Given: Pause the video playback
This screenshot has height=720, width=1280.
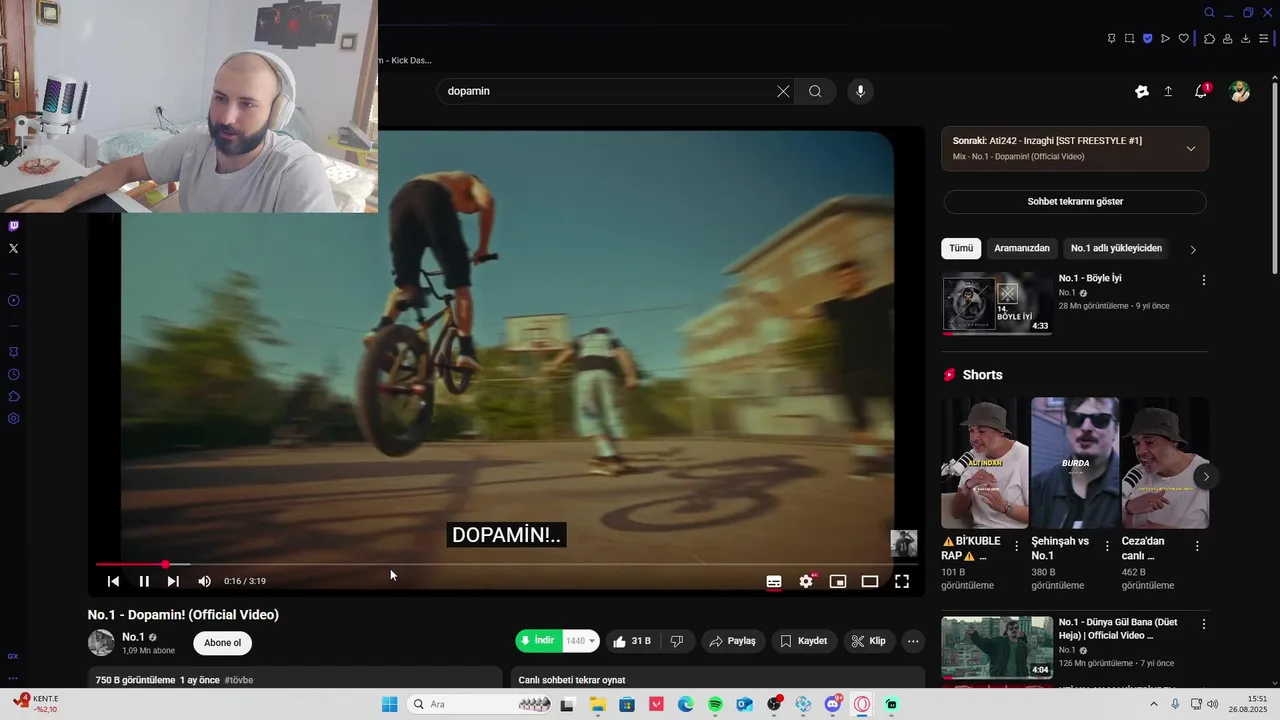Looking at the screenshot, I should 144,581.
